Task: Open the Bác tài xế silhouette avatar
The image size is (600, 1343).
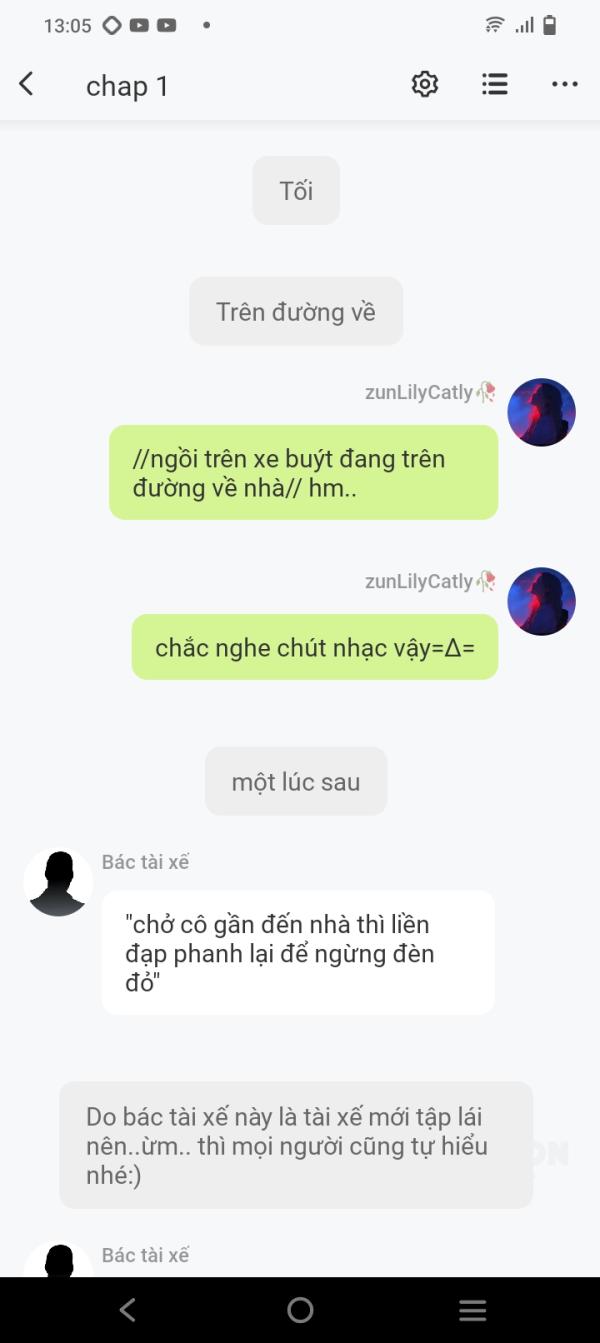Action: pyautogui.click(x=58, y=883)
